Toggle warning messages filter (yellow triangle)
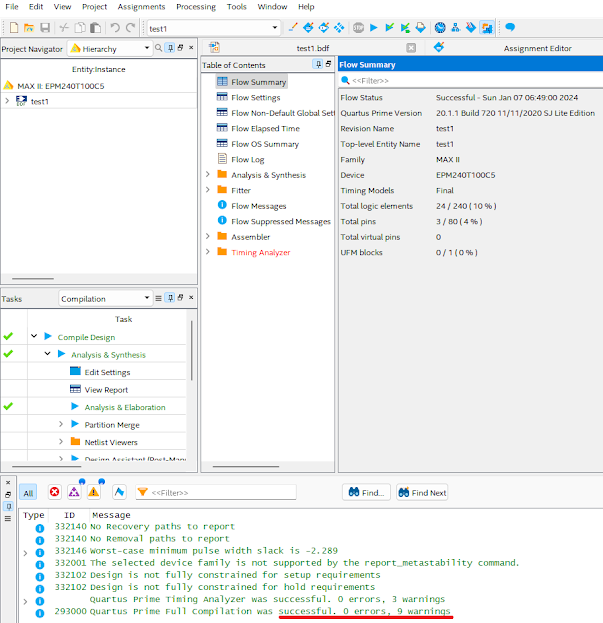 (94, 492)
